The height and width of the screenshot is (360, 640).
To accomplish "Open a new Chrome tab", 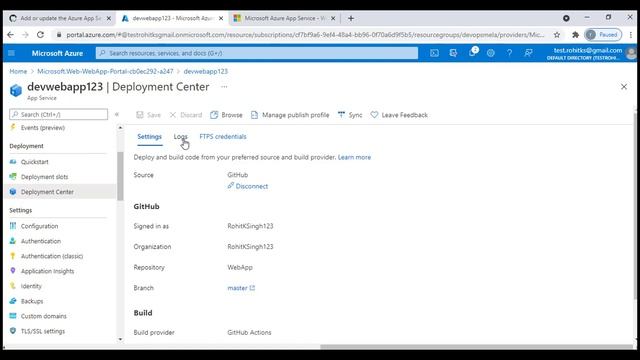I will pos(351,18).
